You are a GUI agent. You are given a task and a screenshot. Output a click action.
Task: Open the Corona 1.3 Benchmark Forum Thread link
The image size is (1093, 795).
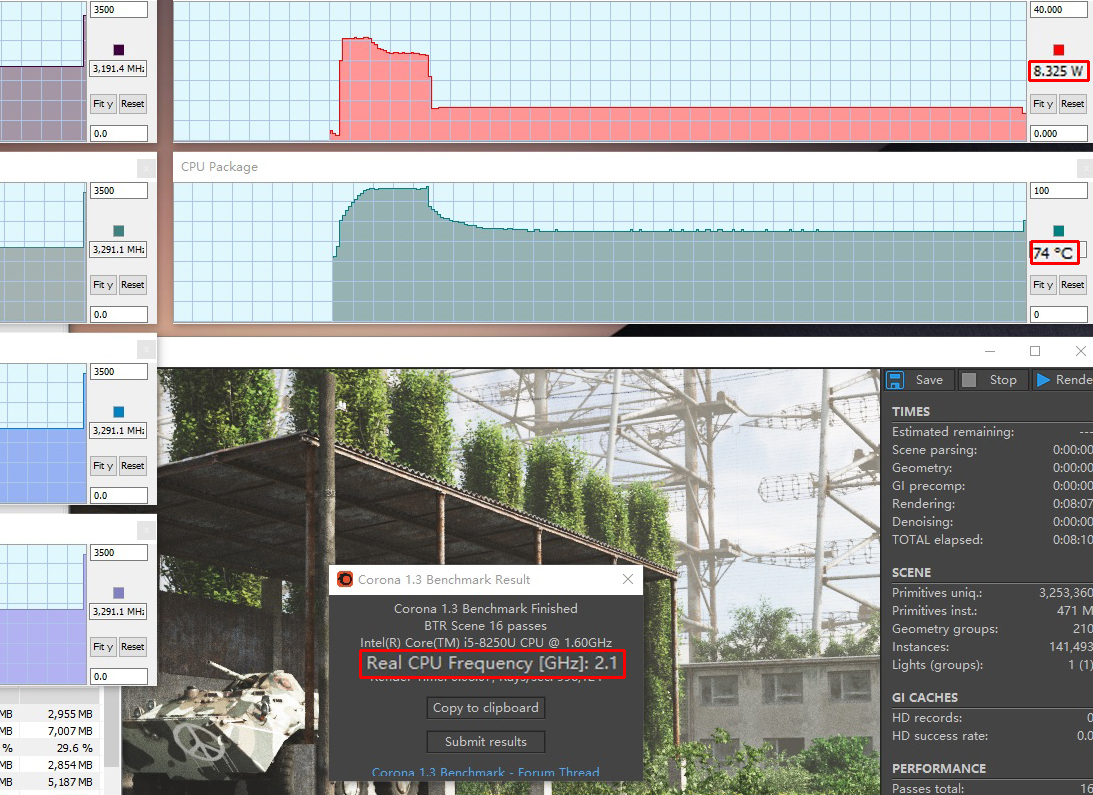click(x=486, y=773)
